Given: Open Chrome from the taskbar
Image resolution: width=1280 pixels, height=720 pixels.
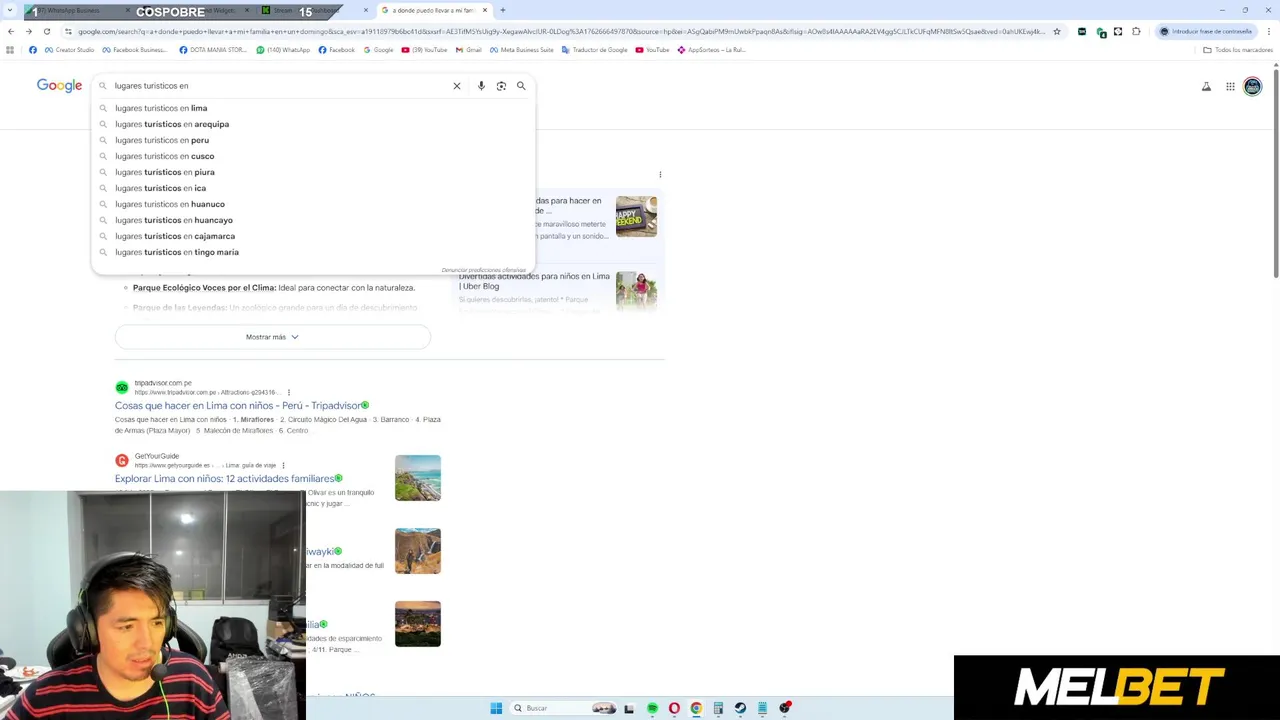Looking at the screenshot, I should point(696,708).
